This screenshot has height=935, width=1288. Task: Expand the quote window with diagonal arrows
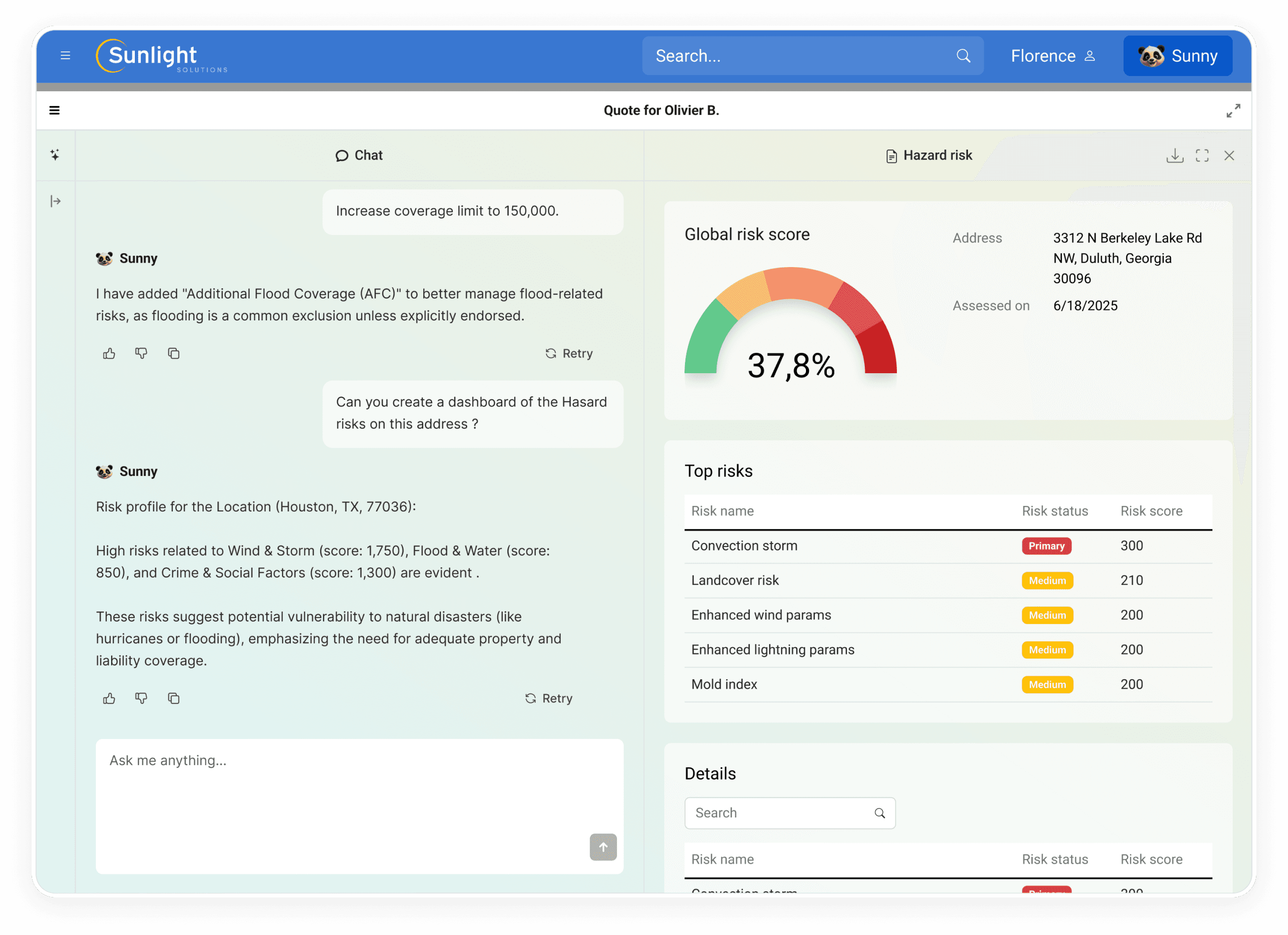click(1233, 110)
